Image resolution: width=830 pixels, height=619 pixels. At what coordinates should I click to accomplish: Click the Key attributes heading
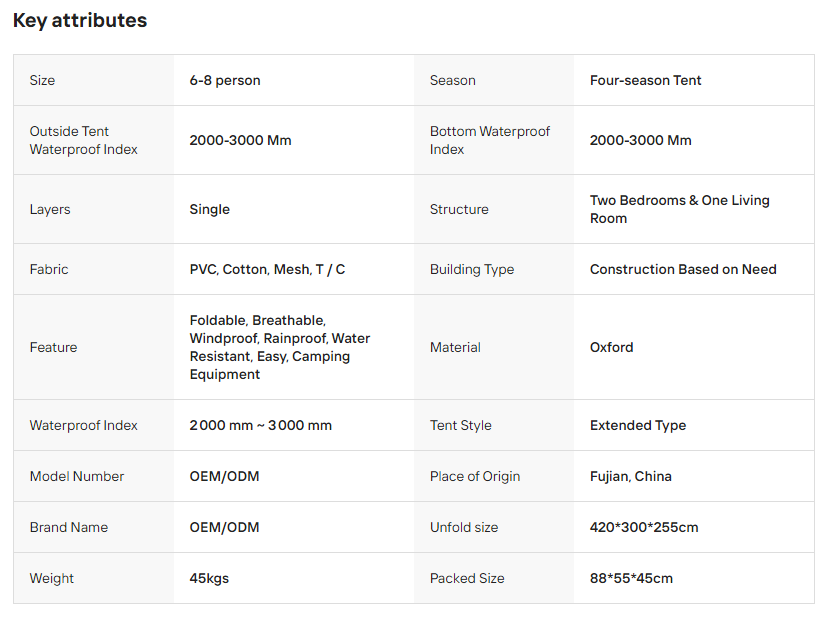[80, 20]
